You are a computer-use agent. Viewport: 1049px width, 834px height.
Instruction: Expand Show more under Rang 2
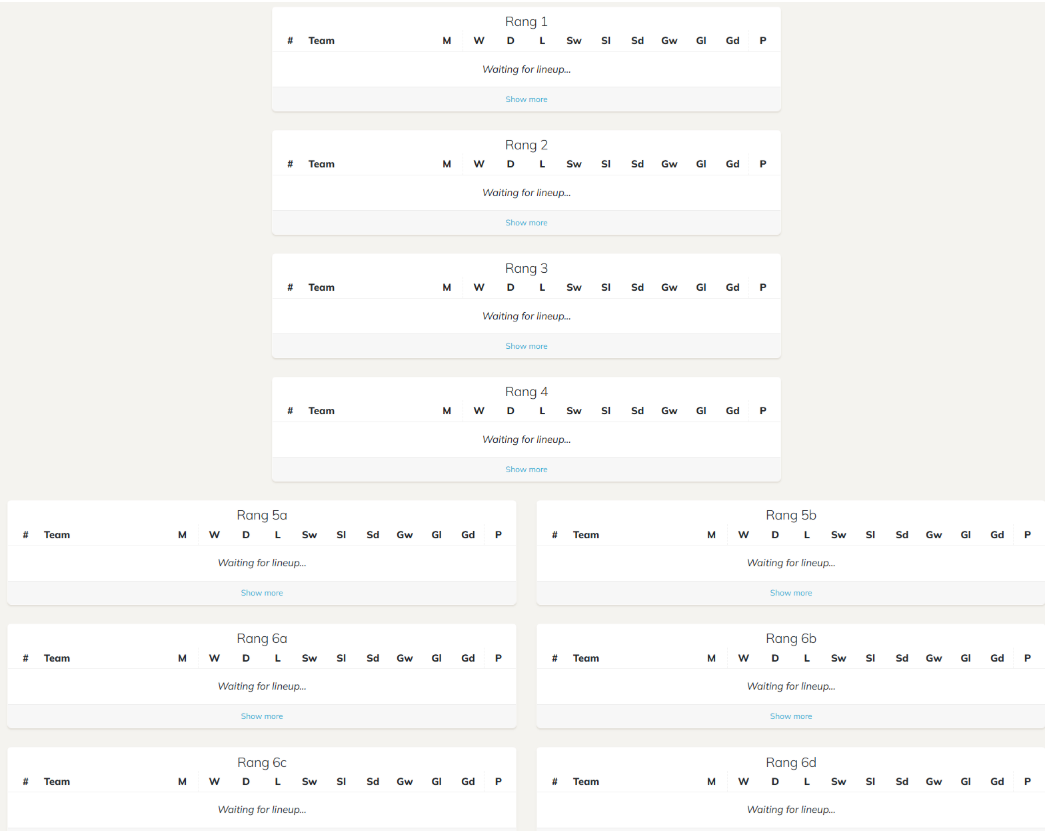[x=526, y=223]
